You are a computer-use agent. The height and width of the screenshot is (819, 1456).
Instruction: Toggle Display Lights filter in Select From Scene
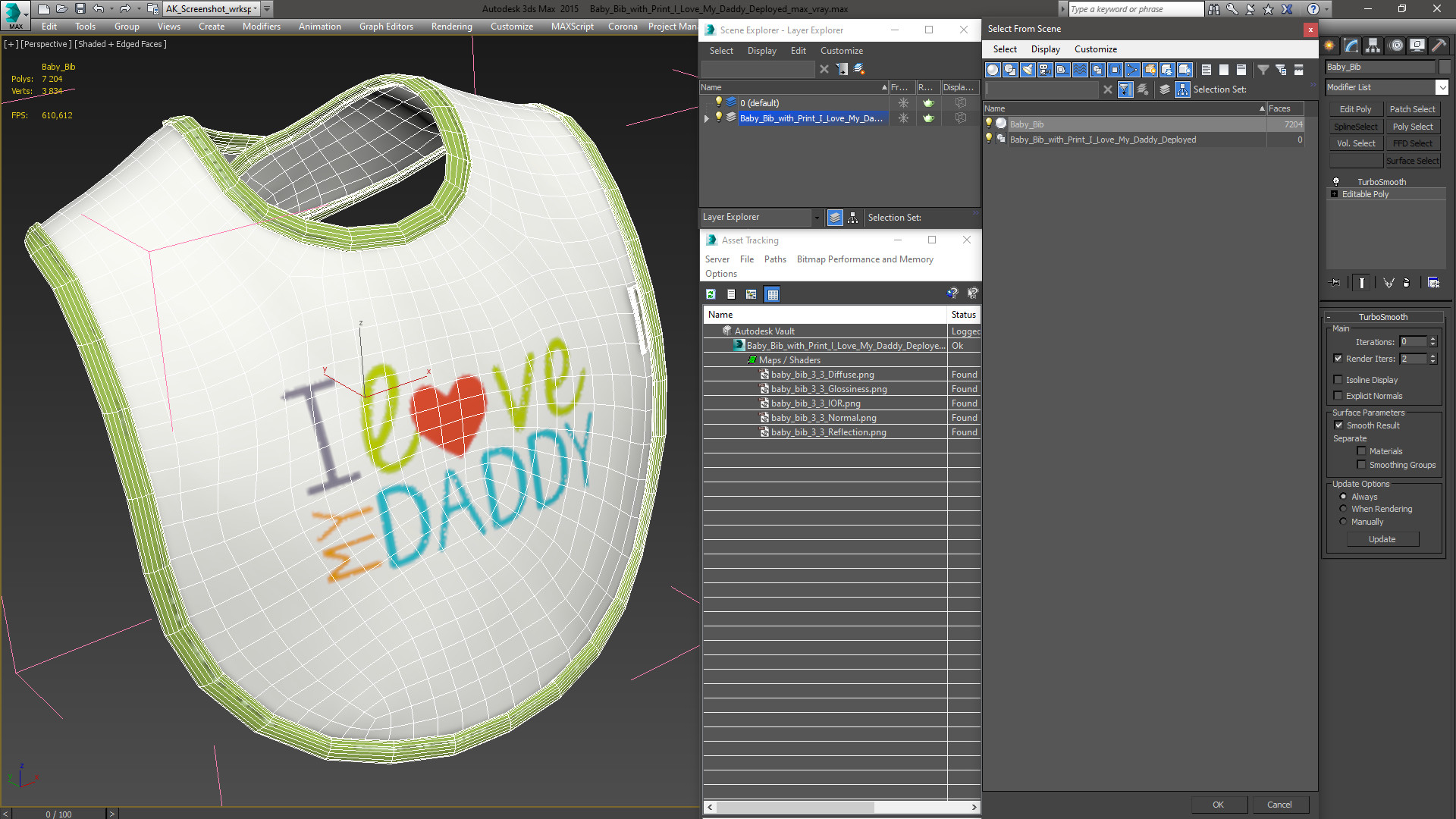coord(1028,70)
